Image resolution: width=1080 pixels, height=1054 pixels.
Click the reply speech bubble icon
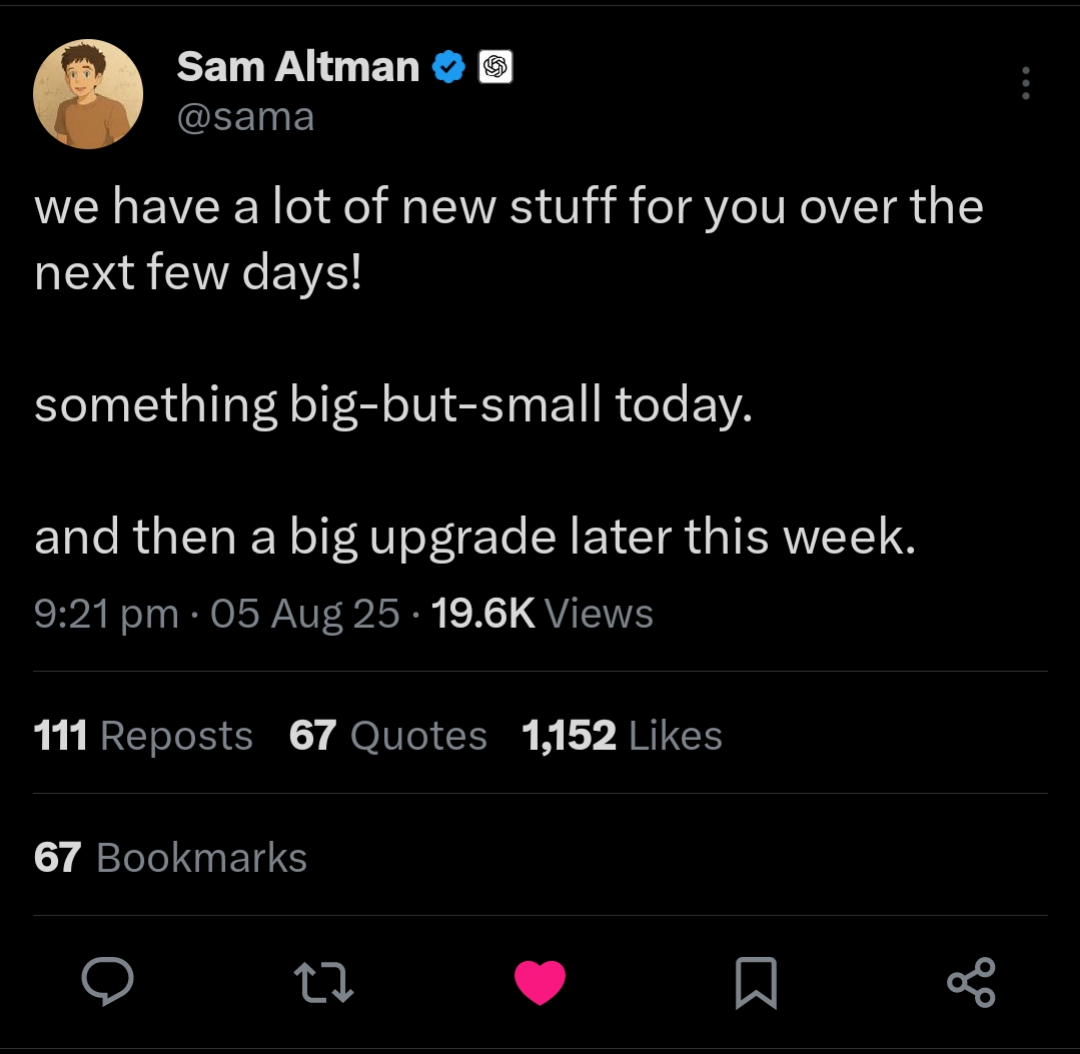click(107, 981)
